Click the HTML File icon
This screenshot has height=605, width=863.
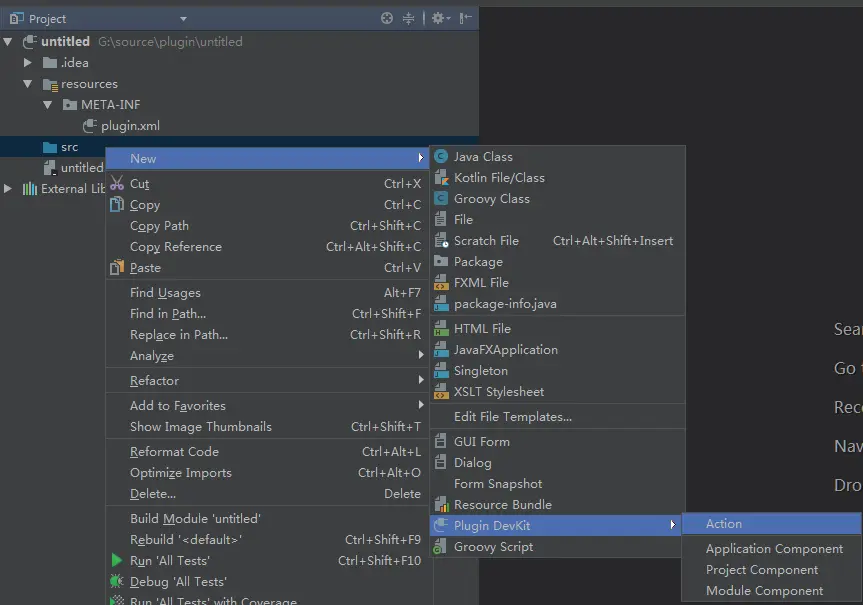[x=441, y=329]
